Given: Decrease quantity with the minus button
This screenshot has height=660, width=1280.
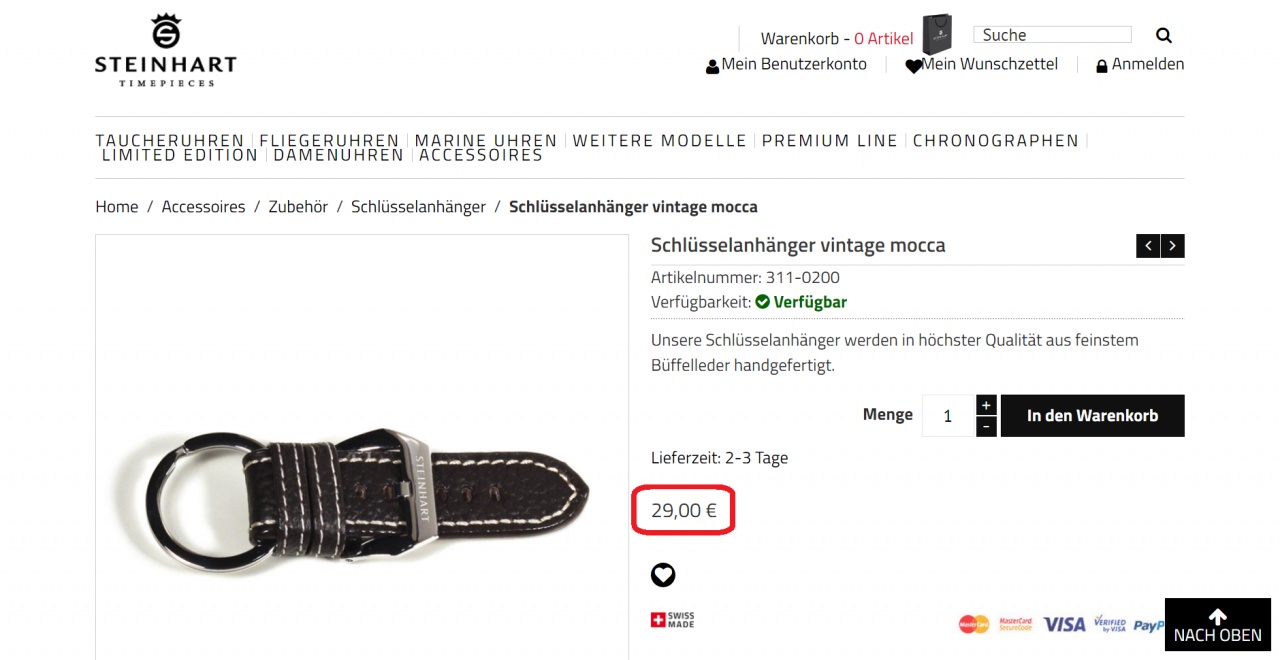Looking at the screenshot, I should (986, 427).
